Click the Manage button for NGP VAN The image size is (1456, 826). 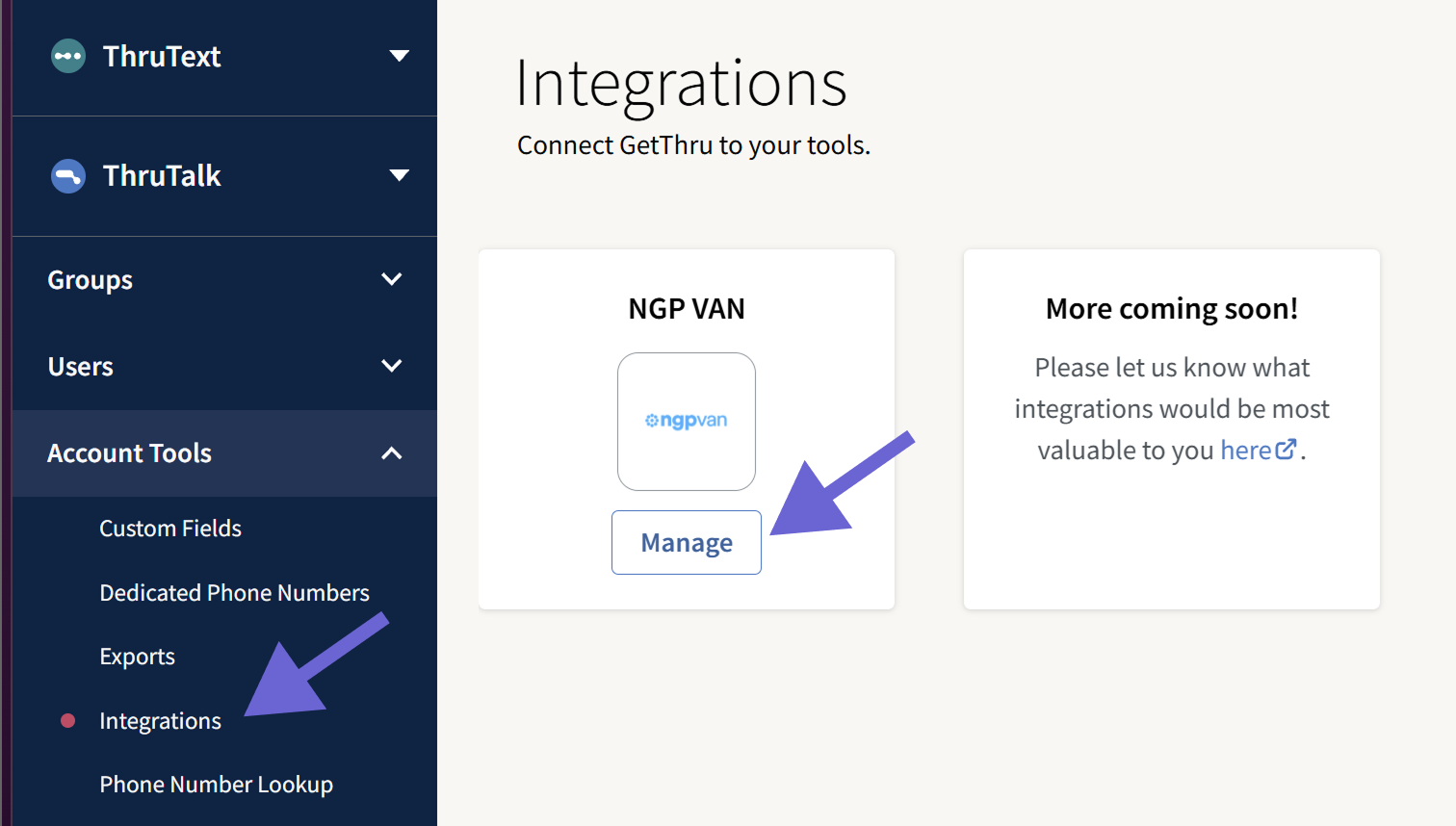click(x=687, y=543)
